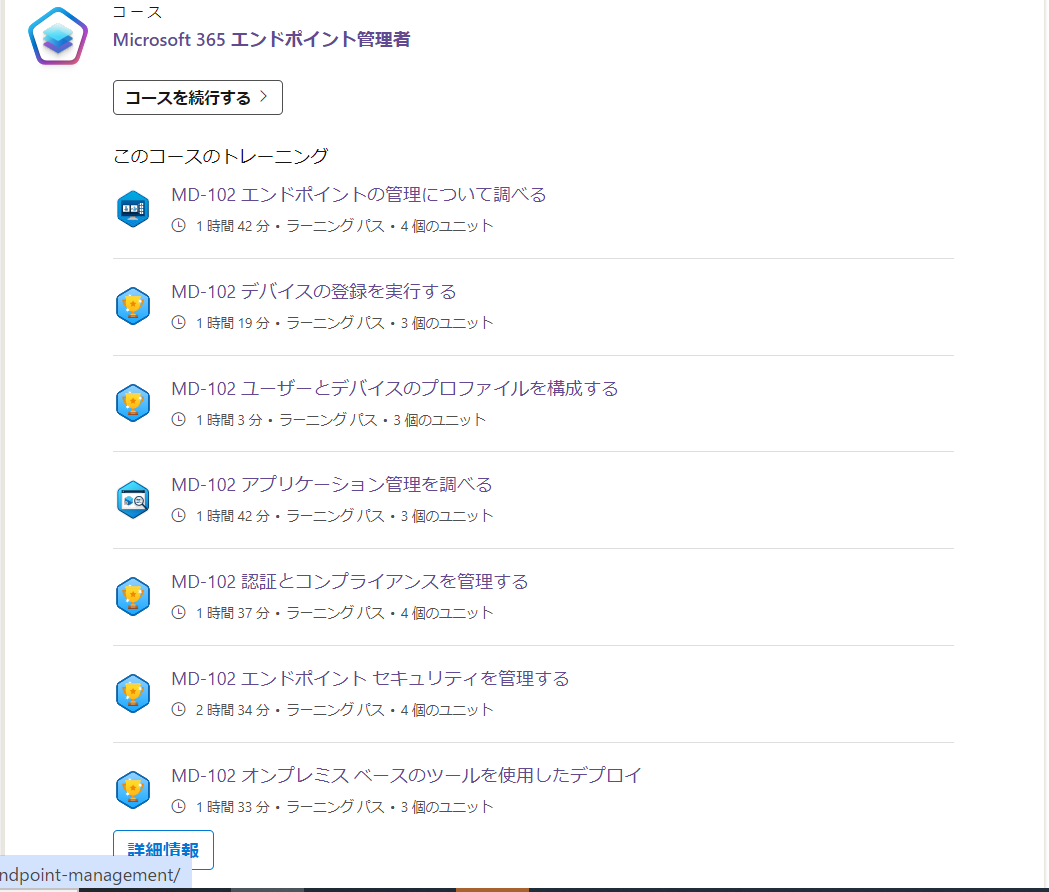The width and height of the screenshot is (1049, 892).
Task: Click the trophy icon for デバイスの登録を実行する
Action: 133,306
